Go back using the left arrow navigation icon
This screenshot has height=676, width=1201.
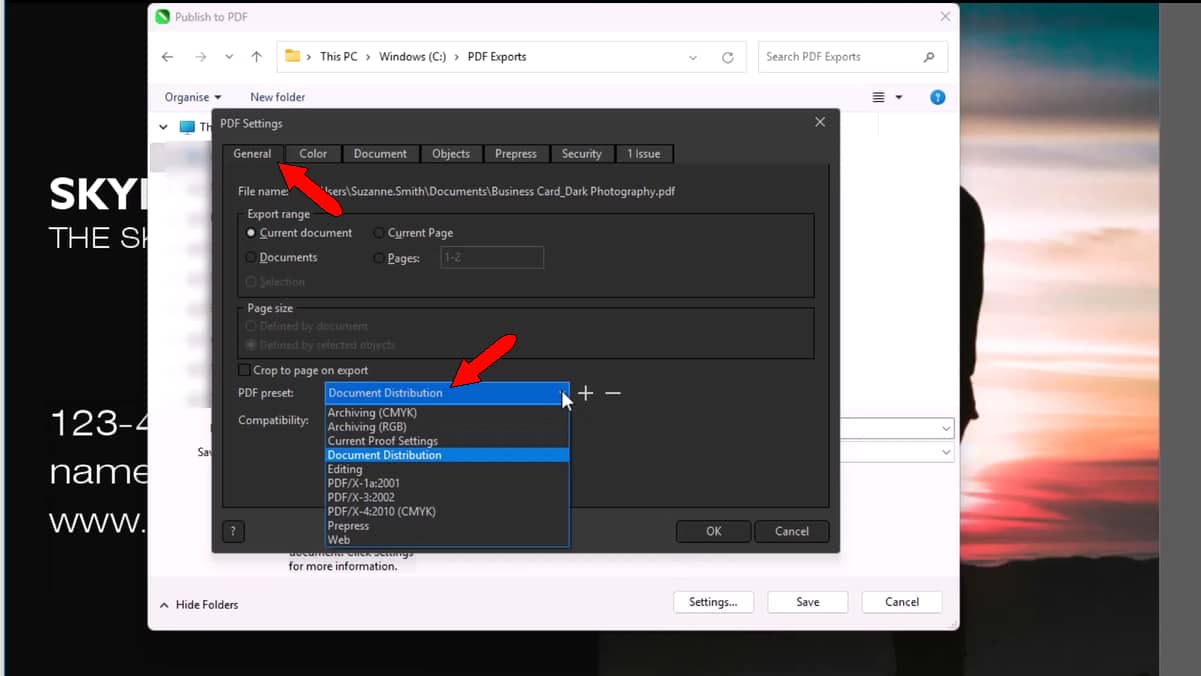pos(167,57)
